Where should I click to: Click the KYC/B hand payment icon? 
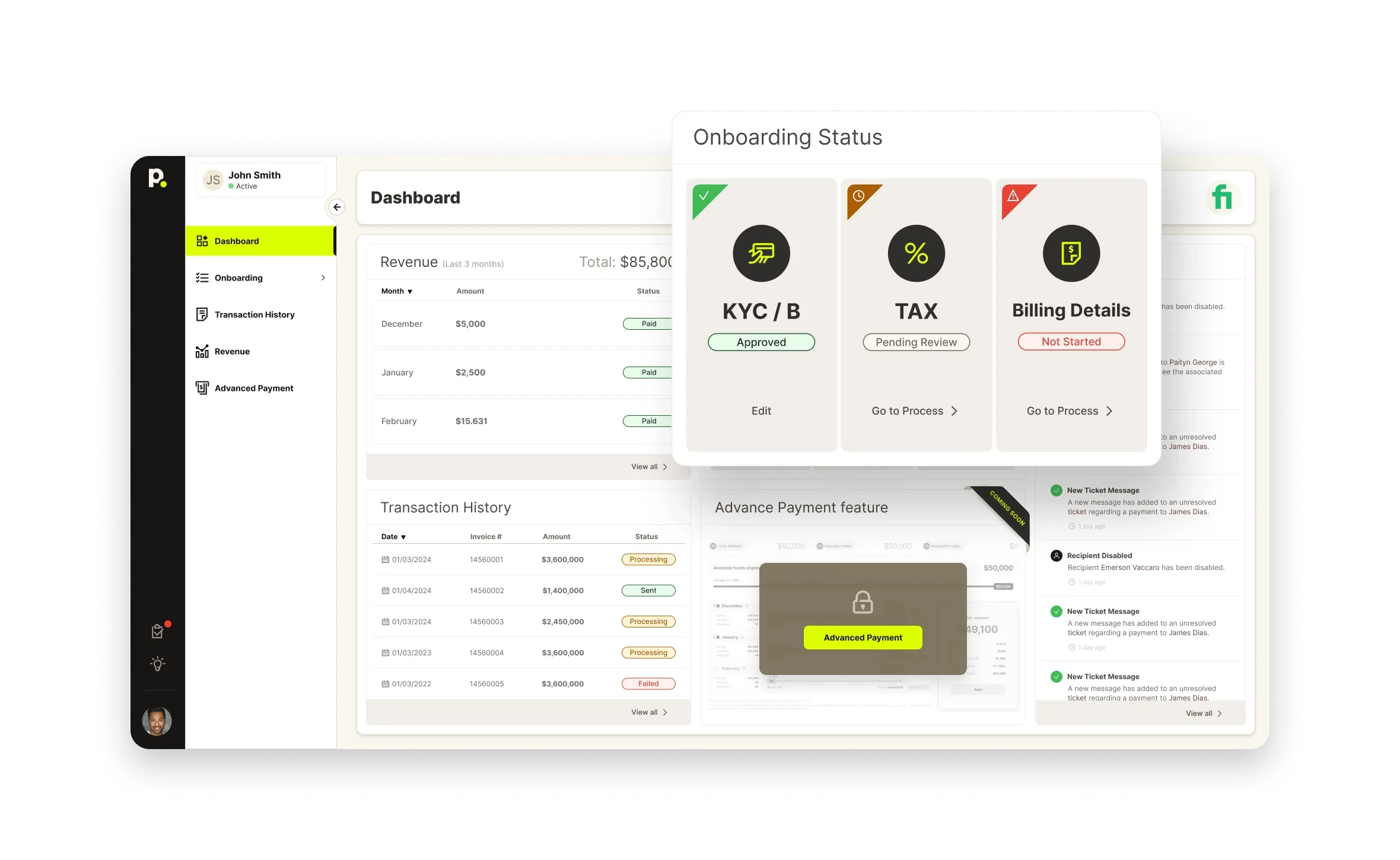[x=761, y=253]
